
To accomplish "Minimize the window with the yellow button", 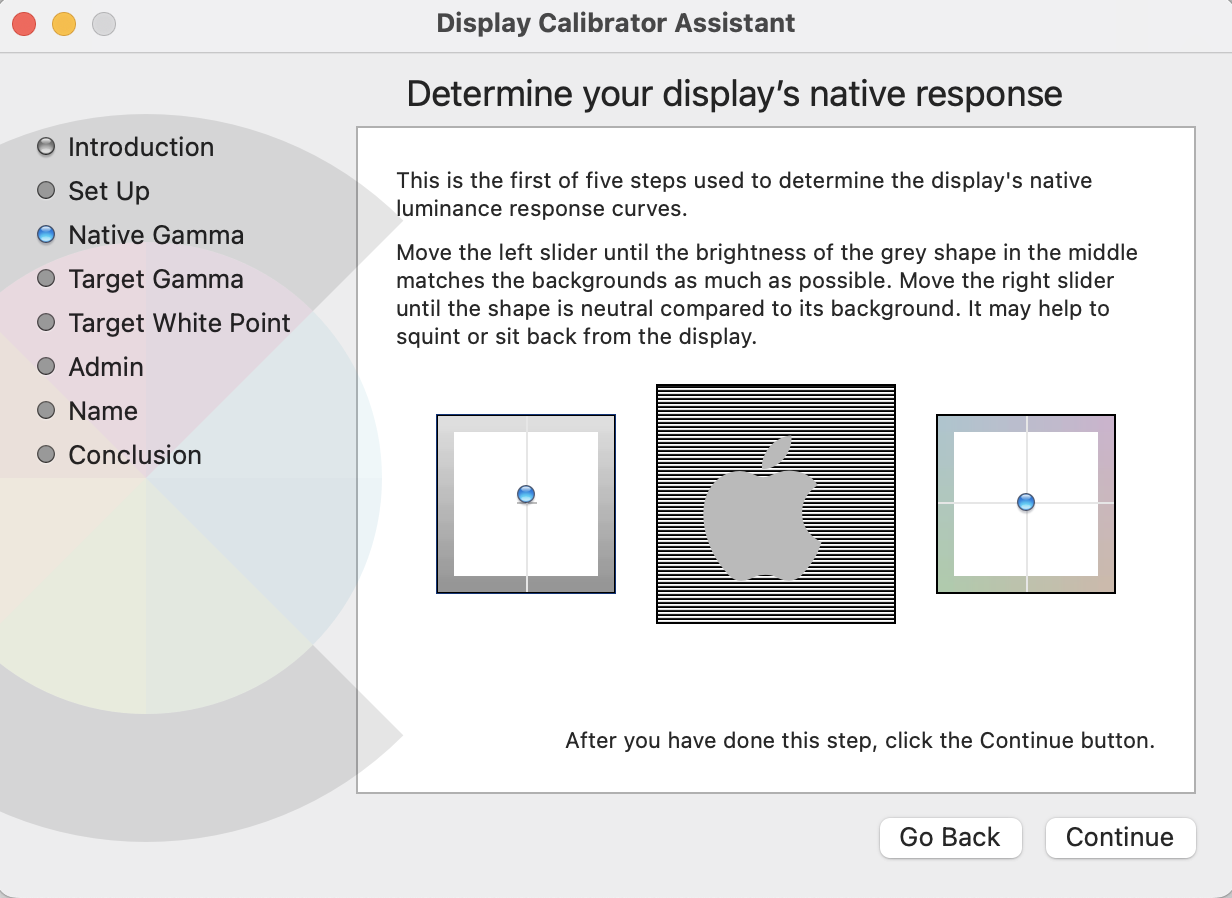I will tap(64, 24).
